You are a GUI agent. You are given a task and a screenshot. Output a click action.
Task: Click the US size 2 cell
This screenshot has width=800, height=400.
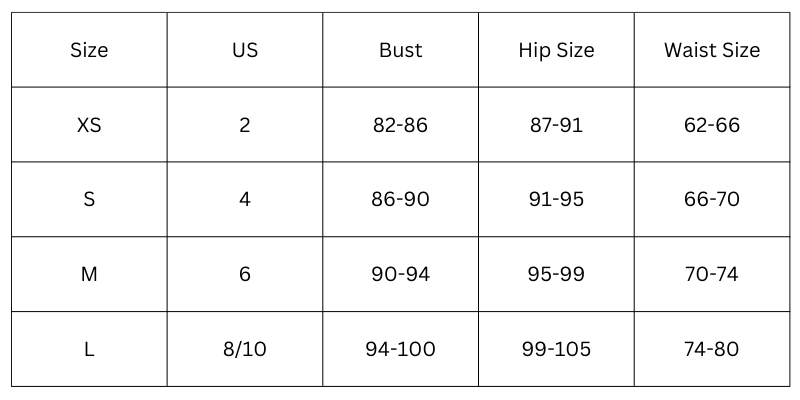(245, 125)
